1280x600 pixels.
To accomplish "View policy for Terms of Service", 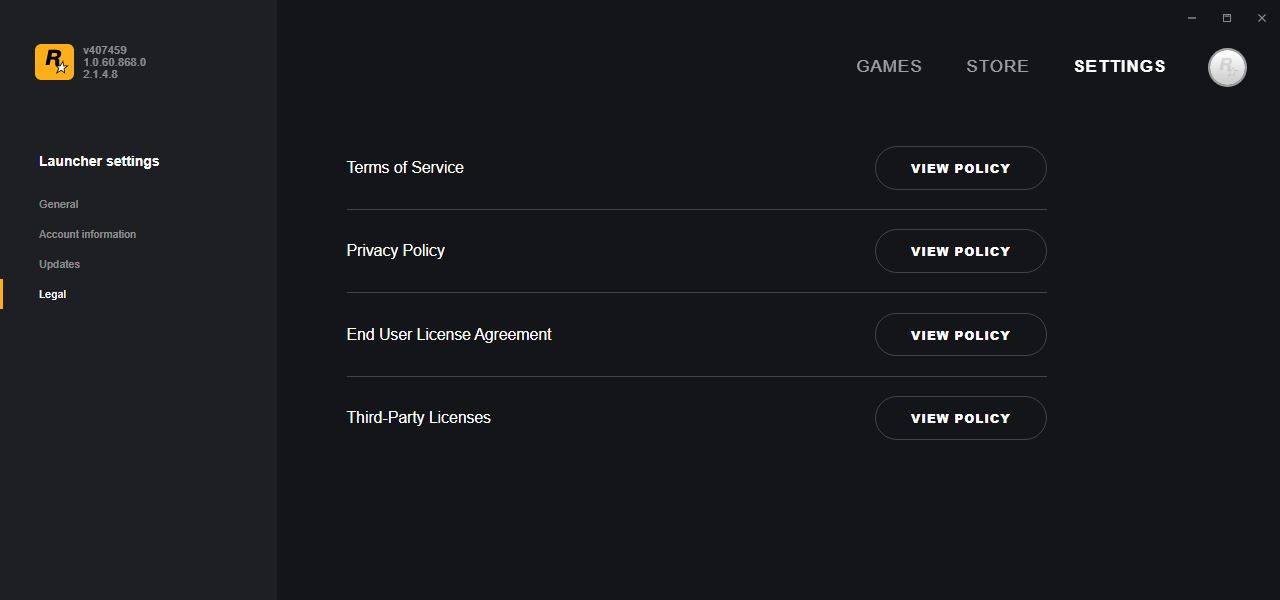I will point(961,168).
